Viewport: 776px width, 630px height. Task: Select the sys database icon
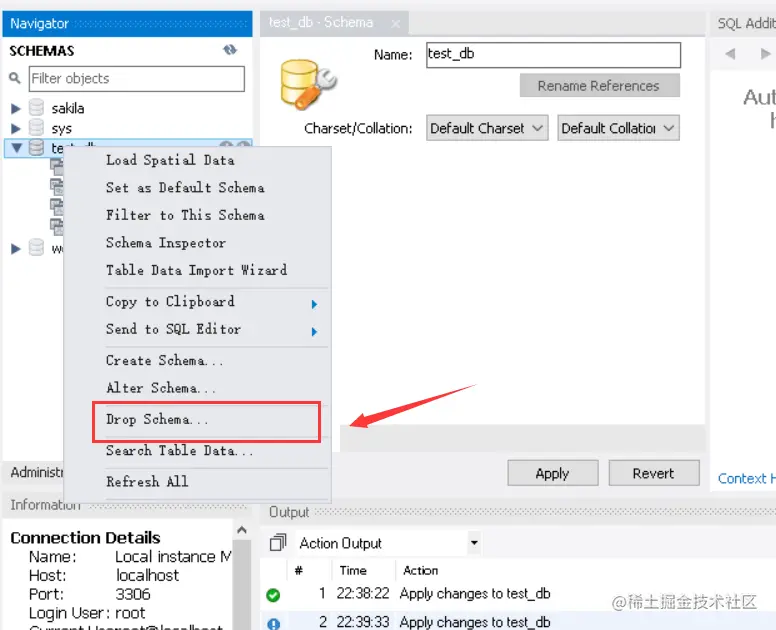[36, 128]
